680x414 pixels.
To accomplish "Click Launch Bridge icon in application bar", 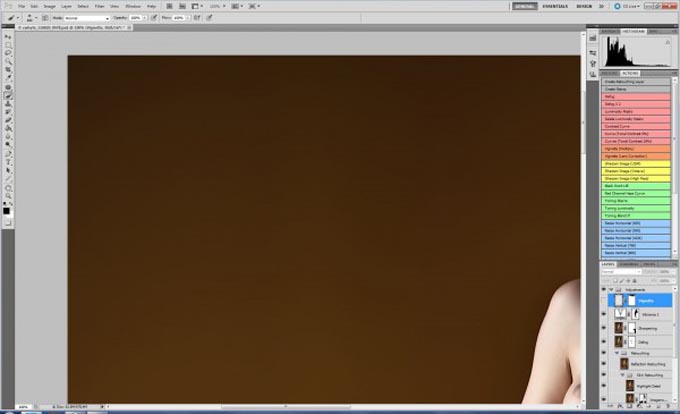I will coord(170,6).
